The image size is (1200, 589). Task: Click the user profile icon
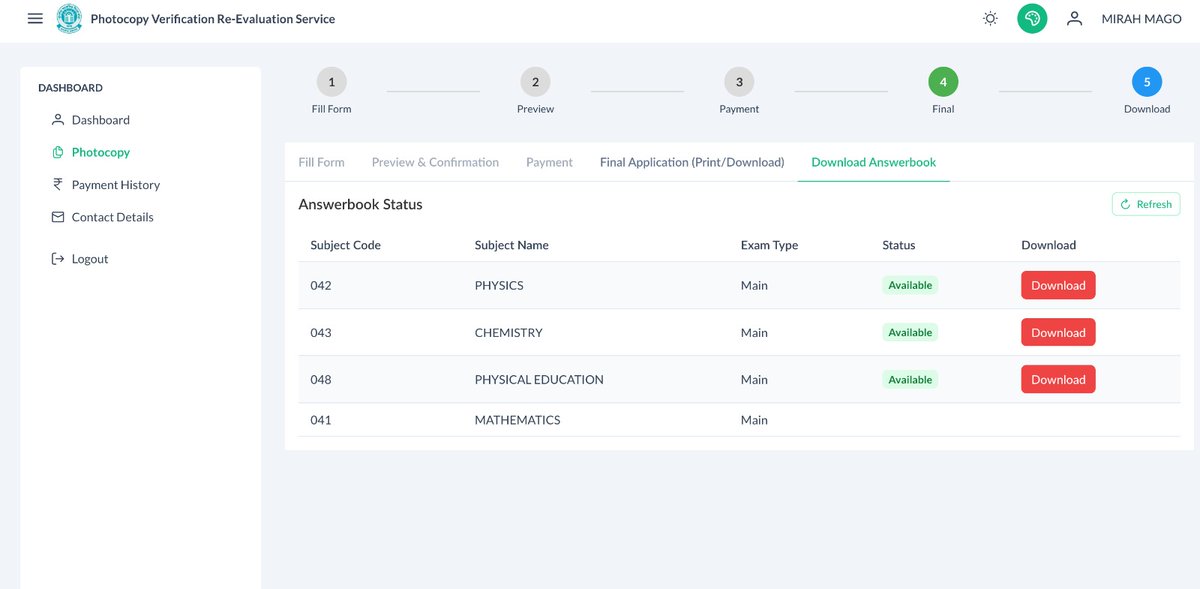(1075, 18)
